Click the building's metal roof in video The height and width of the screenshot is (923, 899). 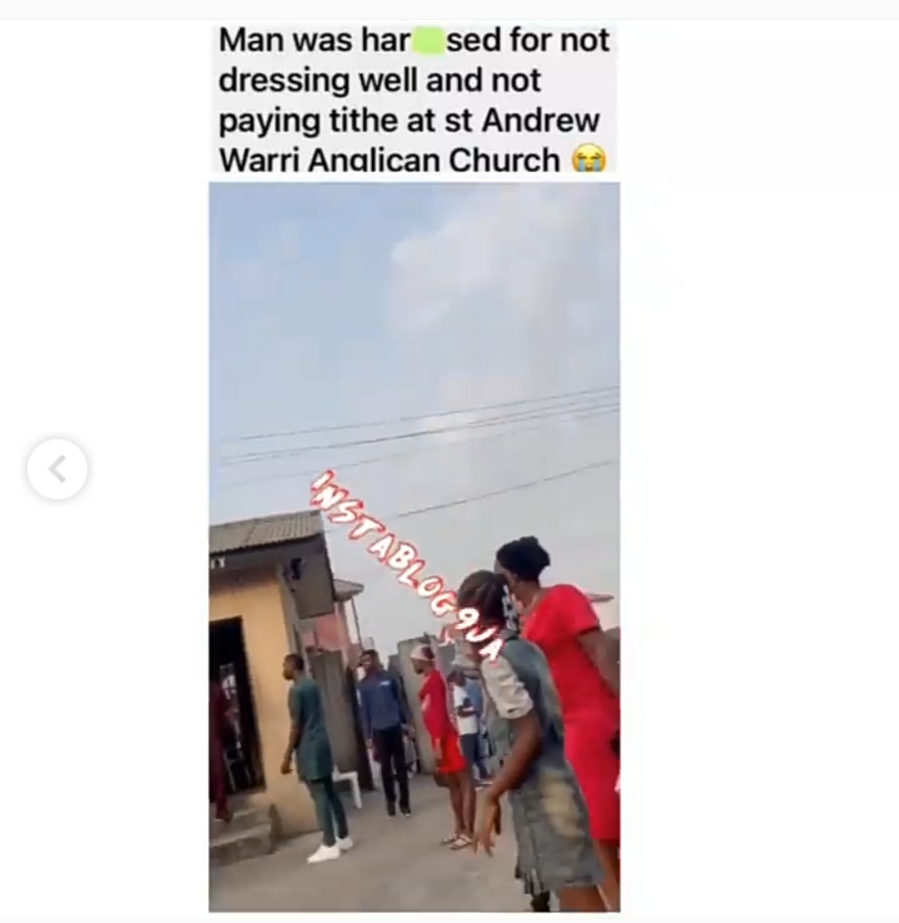(x=265, y=532)
